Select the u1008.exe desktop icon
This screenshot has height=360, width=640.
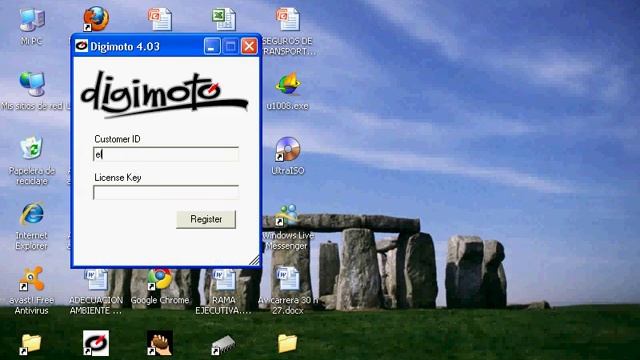pyautogui.click(x=288, y=84)
